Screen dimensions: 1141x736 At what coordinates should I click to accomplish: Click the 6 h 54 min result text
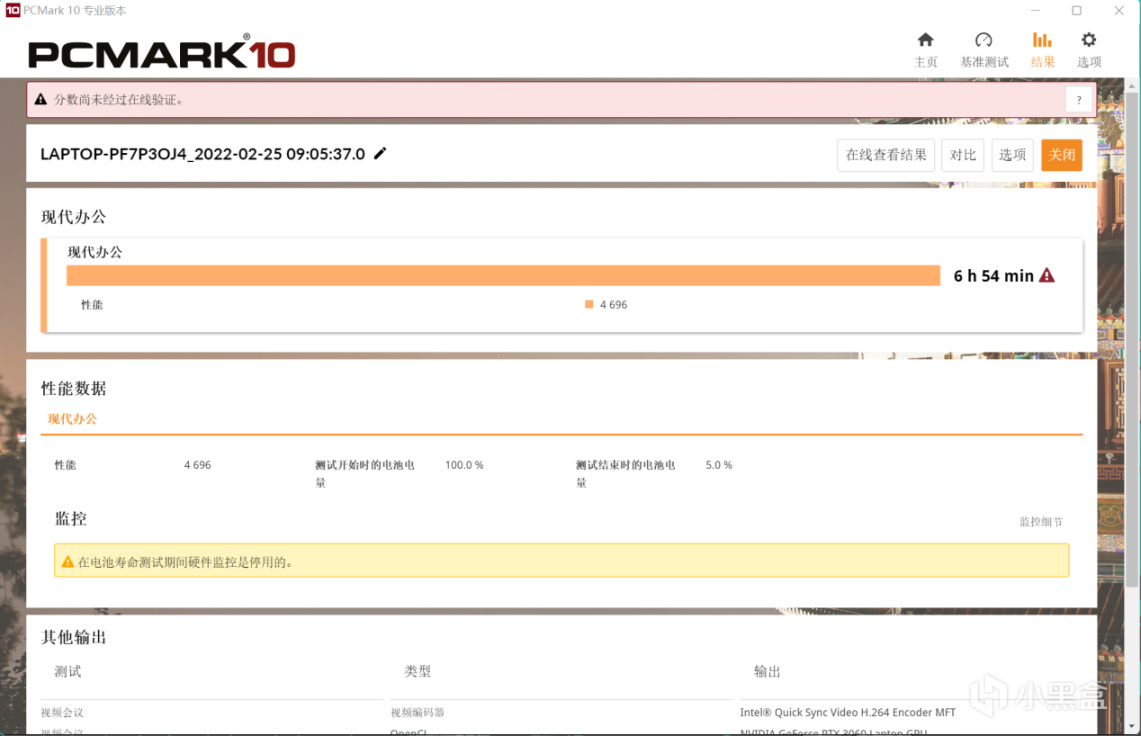point(993,276)
